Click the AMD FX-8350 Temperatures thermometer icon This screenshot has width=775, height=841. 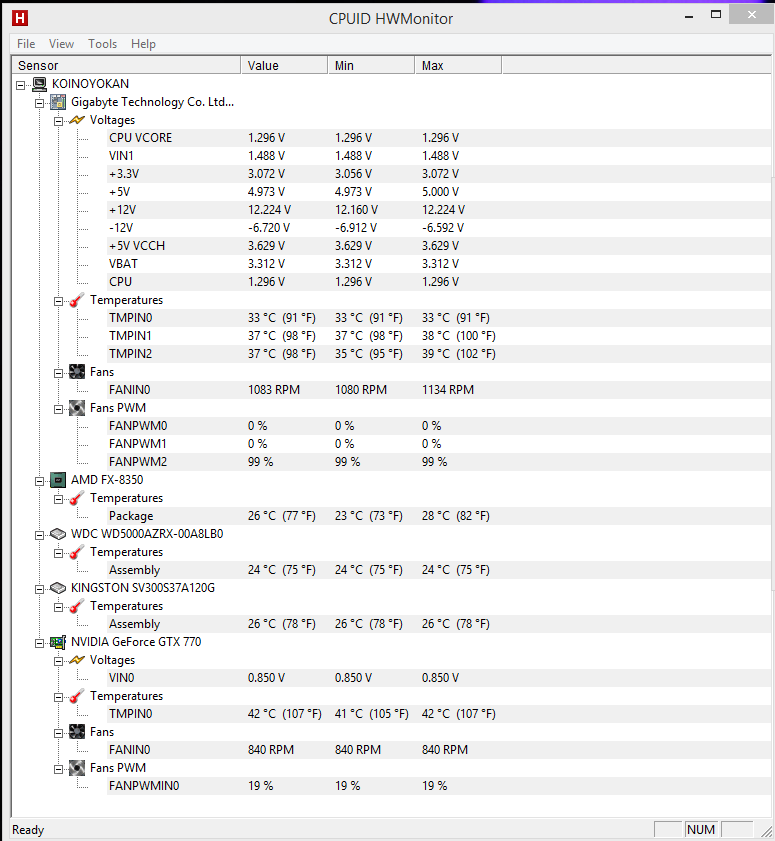(x=77, y=498)
